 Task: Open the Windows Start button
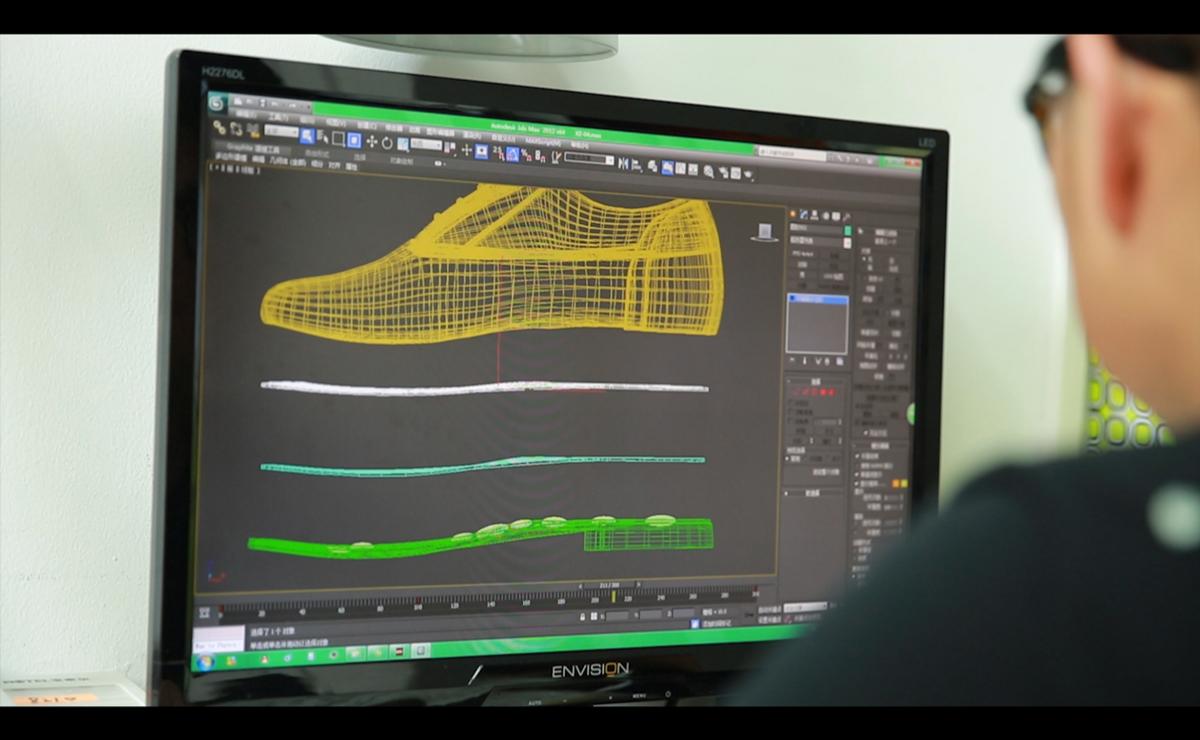207,661
